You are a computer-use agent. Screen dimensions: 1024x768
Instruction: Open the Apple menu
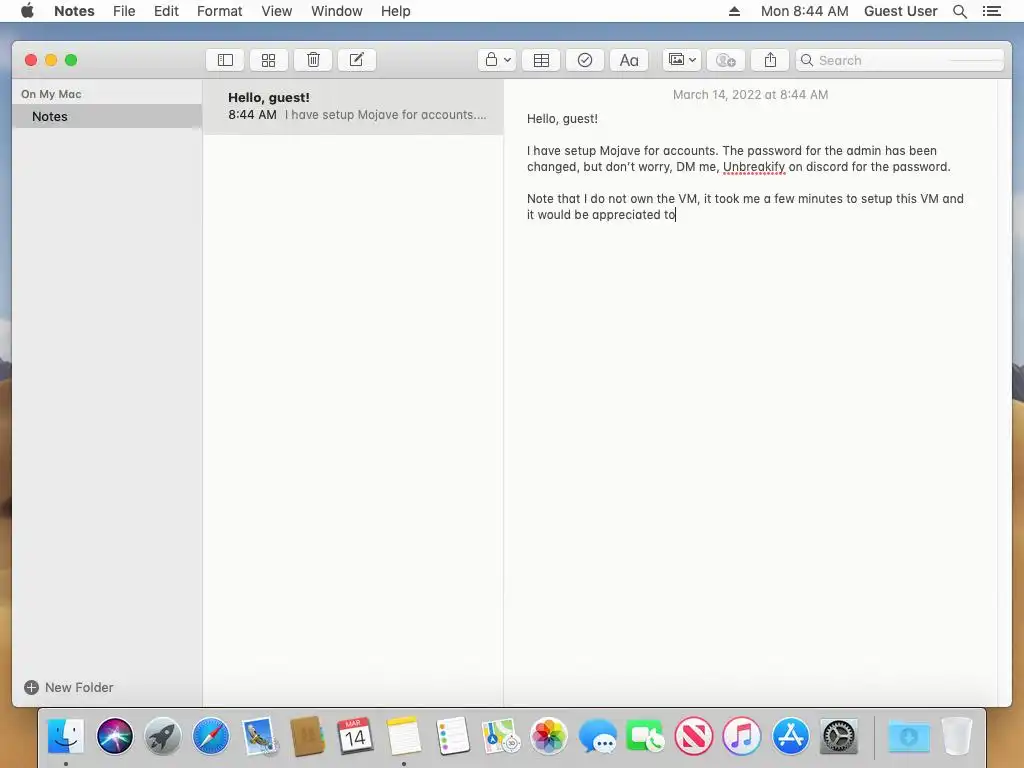(27, 11)
